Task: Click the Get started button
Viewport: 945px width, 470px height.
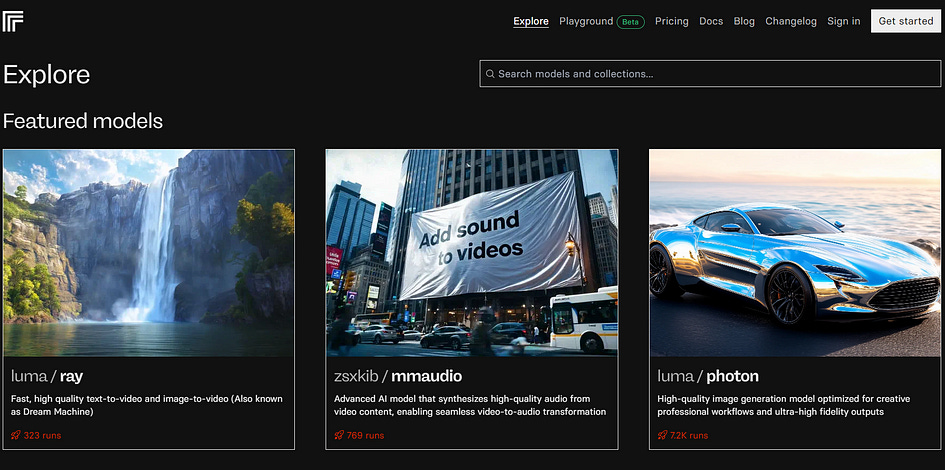Action: [905, 21]
